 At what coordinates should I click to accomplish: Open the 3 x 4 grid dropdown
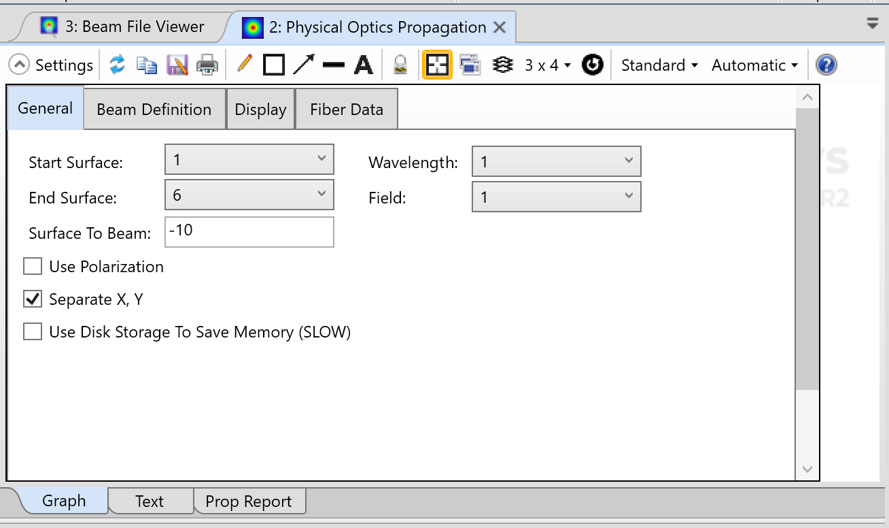547,65
